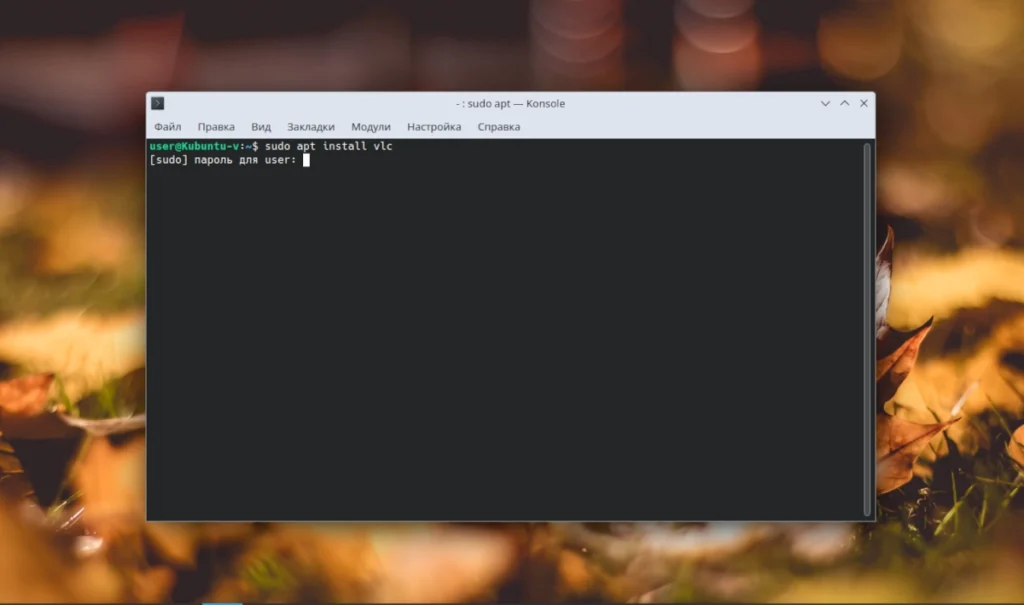The image size is (1024, 605).
Task: Close the Konsole window
Action: pos(864,103)
